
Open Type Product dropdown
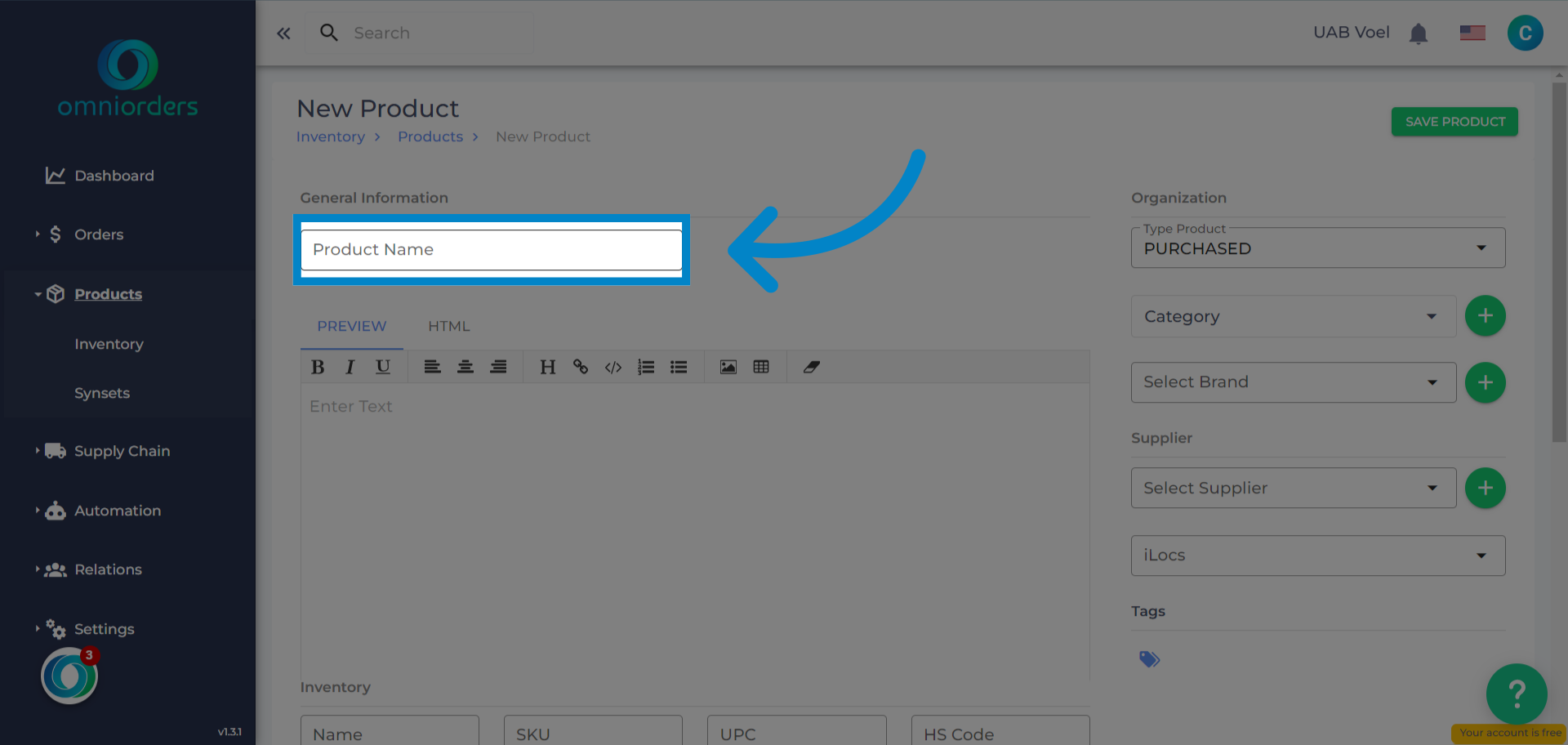[x=1317, y=248]
